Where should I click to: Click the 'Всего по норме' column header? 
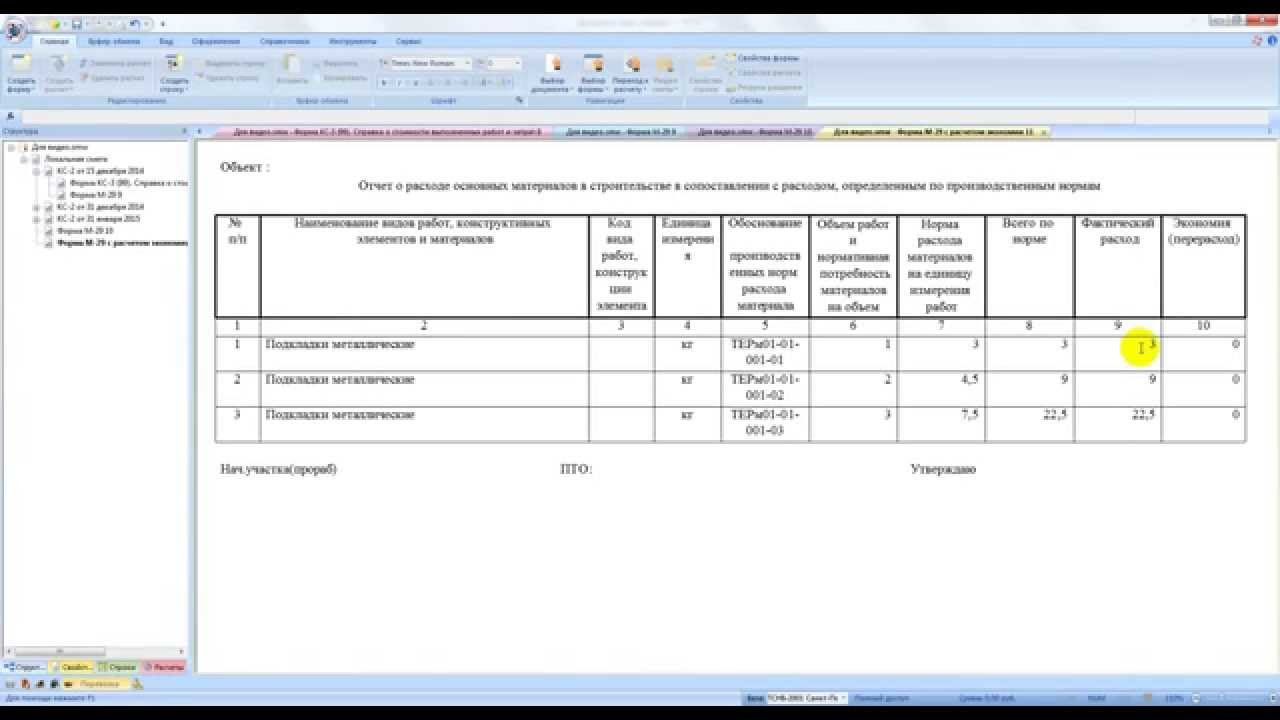coord(1029,265)
